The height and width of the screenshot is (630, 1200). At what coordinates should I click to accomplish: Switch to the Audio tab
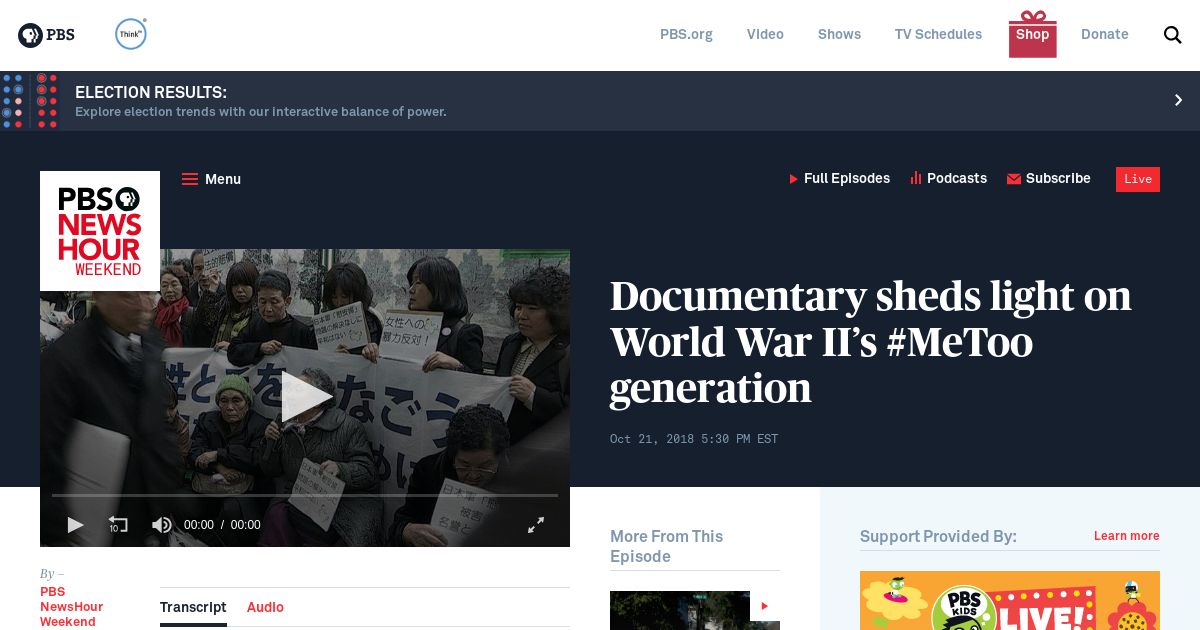point(265,607)
